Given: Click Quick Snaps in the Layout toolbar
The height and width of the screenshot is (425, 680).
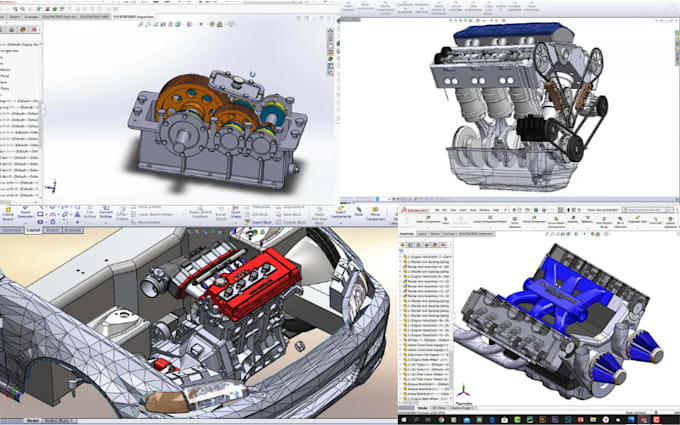Looking at the screenshot, I should (235, 213).
